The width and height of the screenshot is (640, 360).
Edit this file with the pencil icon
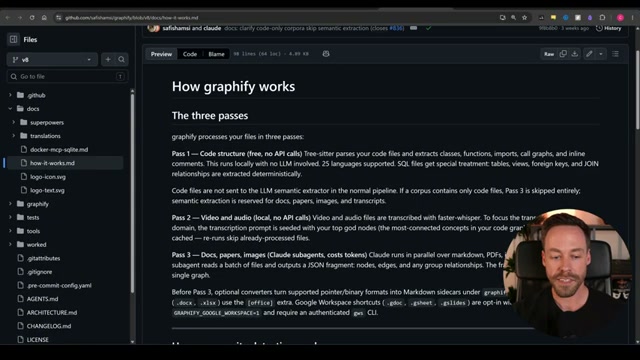click(589, 54)
